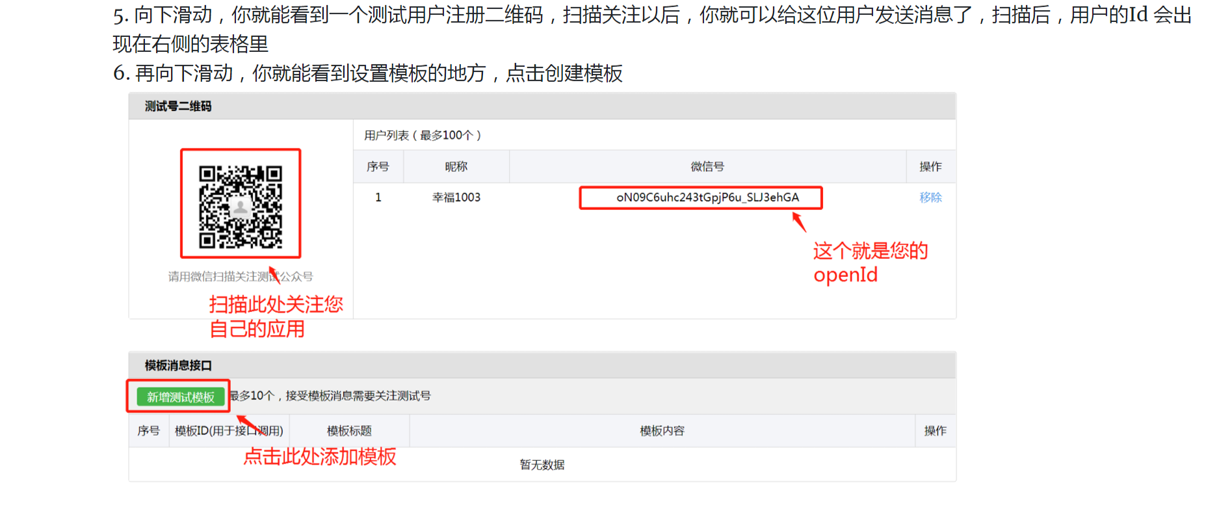Click the 模板标题 column header
The height and width of the screenshot is (506, 1230).
pos(349,431)
